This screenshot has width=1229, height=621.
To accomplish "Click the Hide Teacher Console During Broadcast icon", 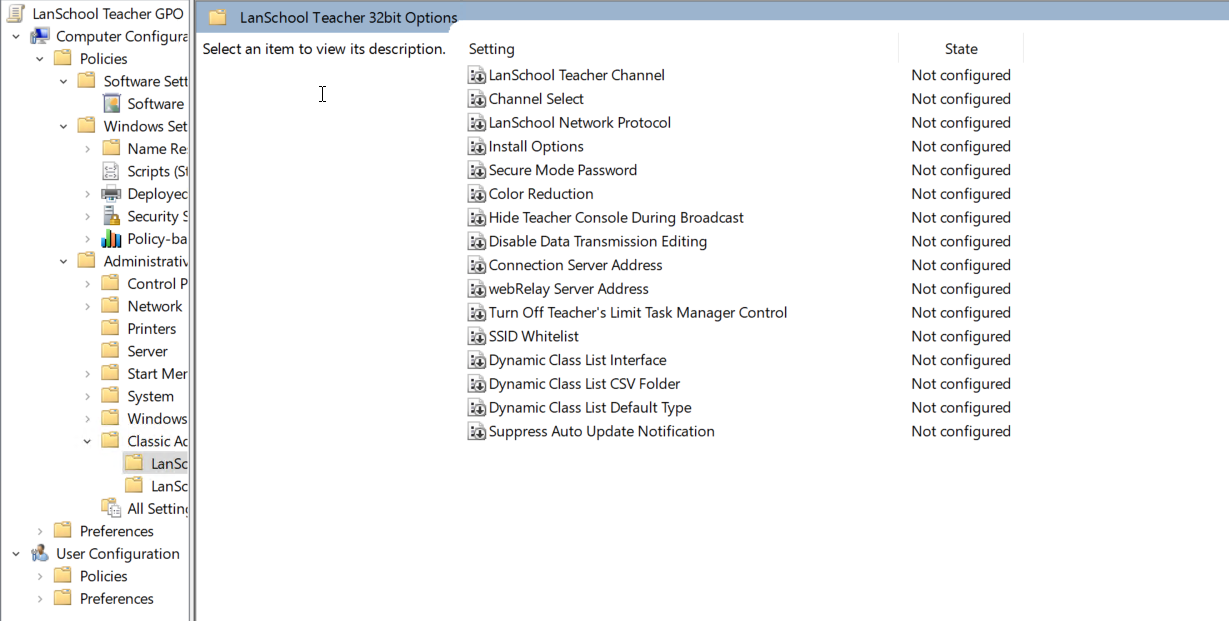I will [477, 218].
